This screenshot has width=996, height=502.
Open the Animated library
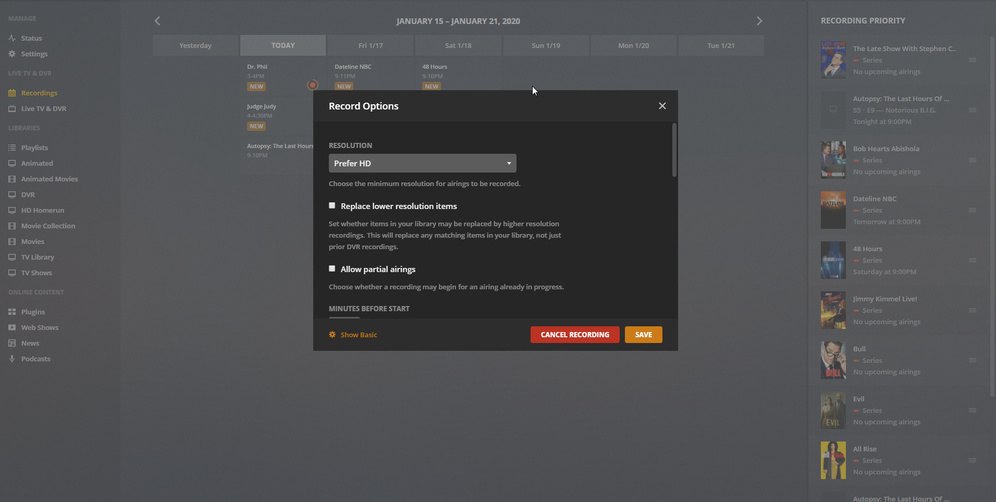(30, 163)
